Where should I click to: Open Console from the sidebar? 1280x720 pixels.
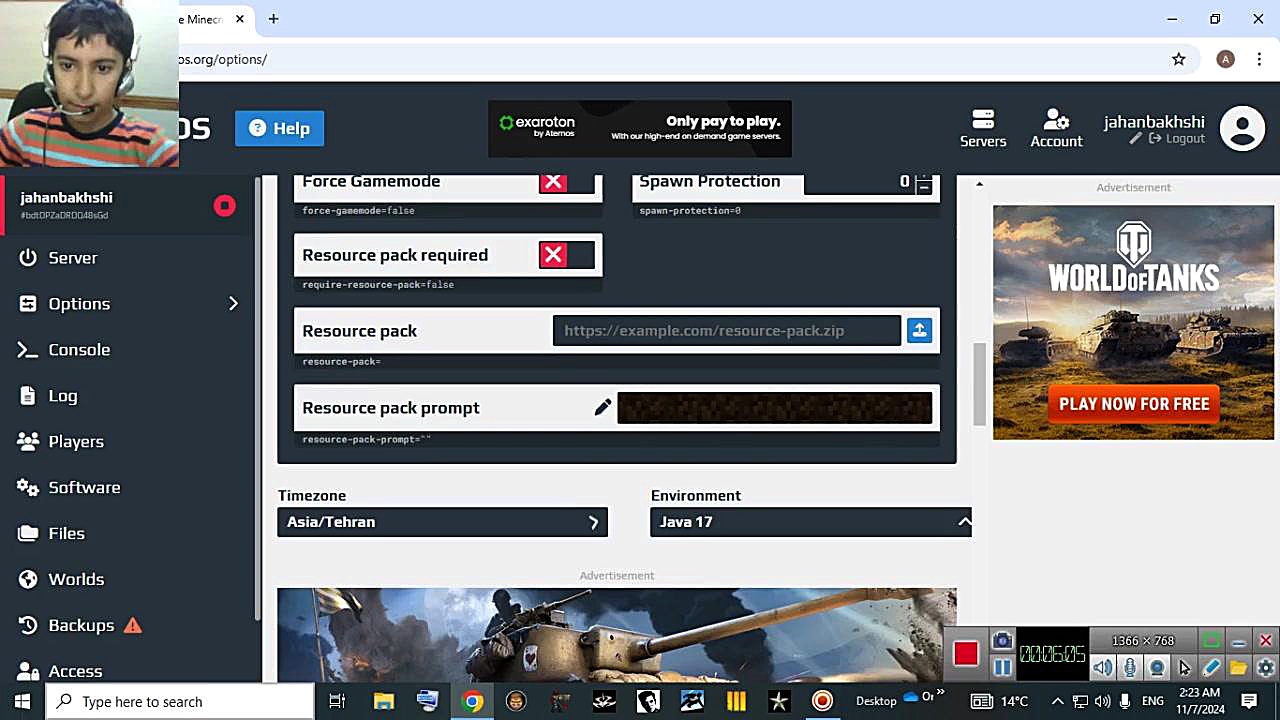tap(79, 350)
